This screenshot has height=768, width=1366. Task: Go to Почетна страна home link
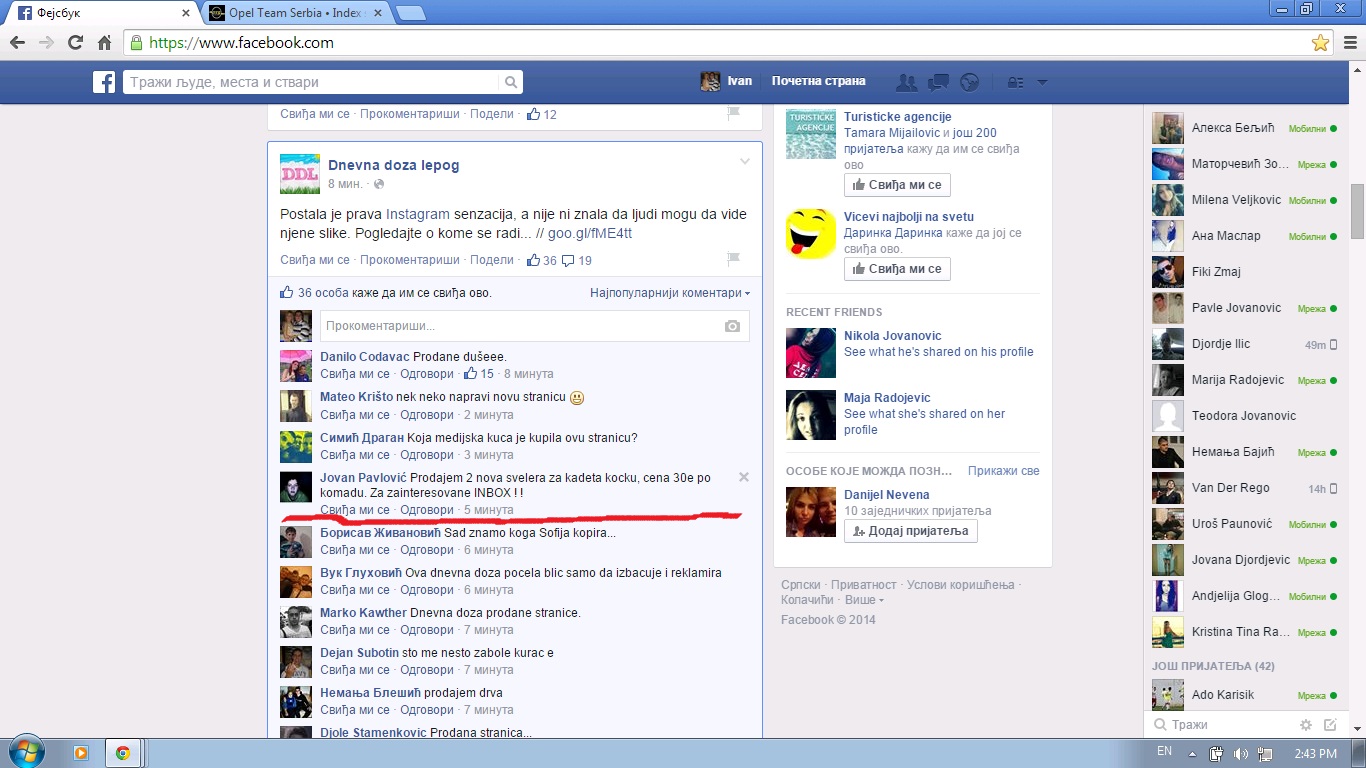click(x=818, y=82)
